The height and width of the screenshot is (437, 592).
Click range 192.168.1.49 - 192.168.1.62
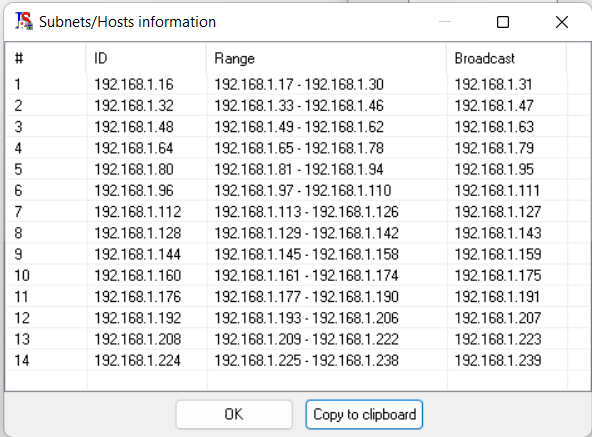299,127
